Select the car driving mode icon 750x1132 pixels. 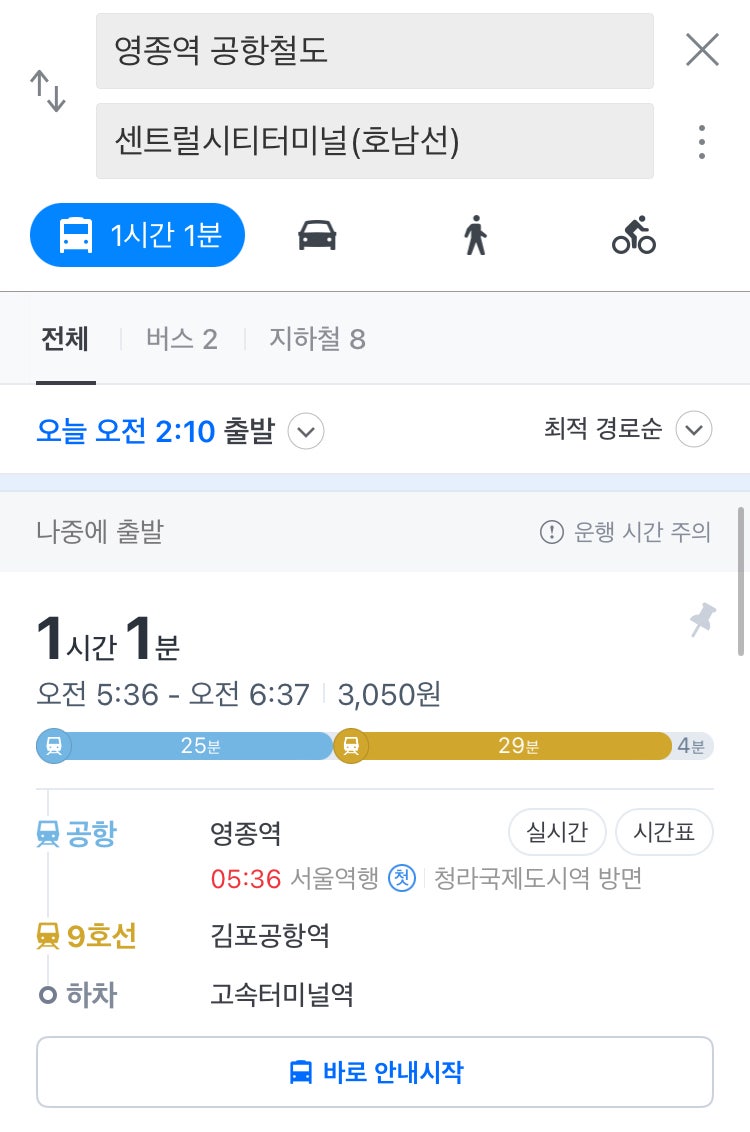pyautogui.click(x=317, y=235)
